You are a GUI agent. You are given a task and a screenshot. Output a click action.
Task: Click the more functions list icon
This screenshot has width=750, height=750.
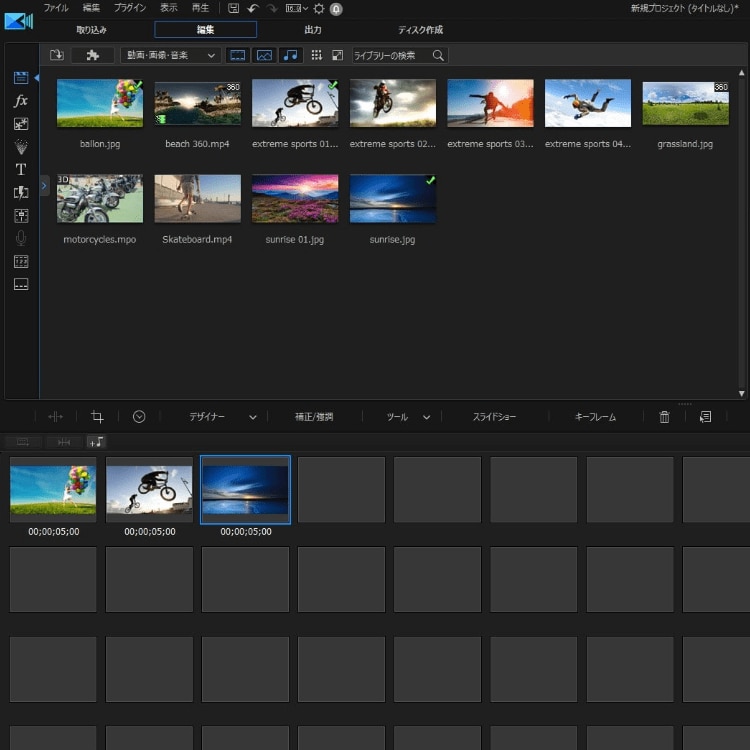706,417
